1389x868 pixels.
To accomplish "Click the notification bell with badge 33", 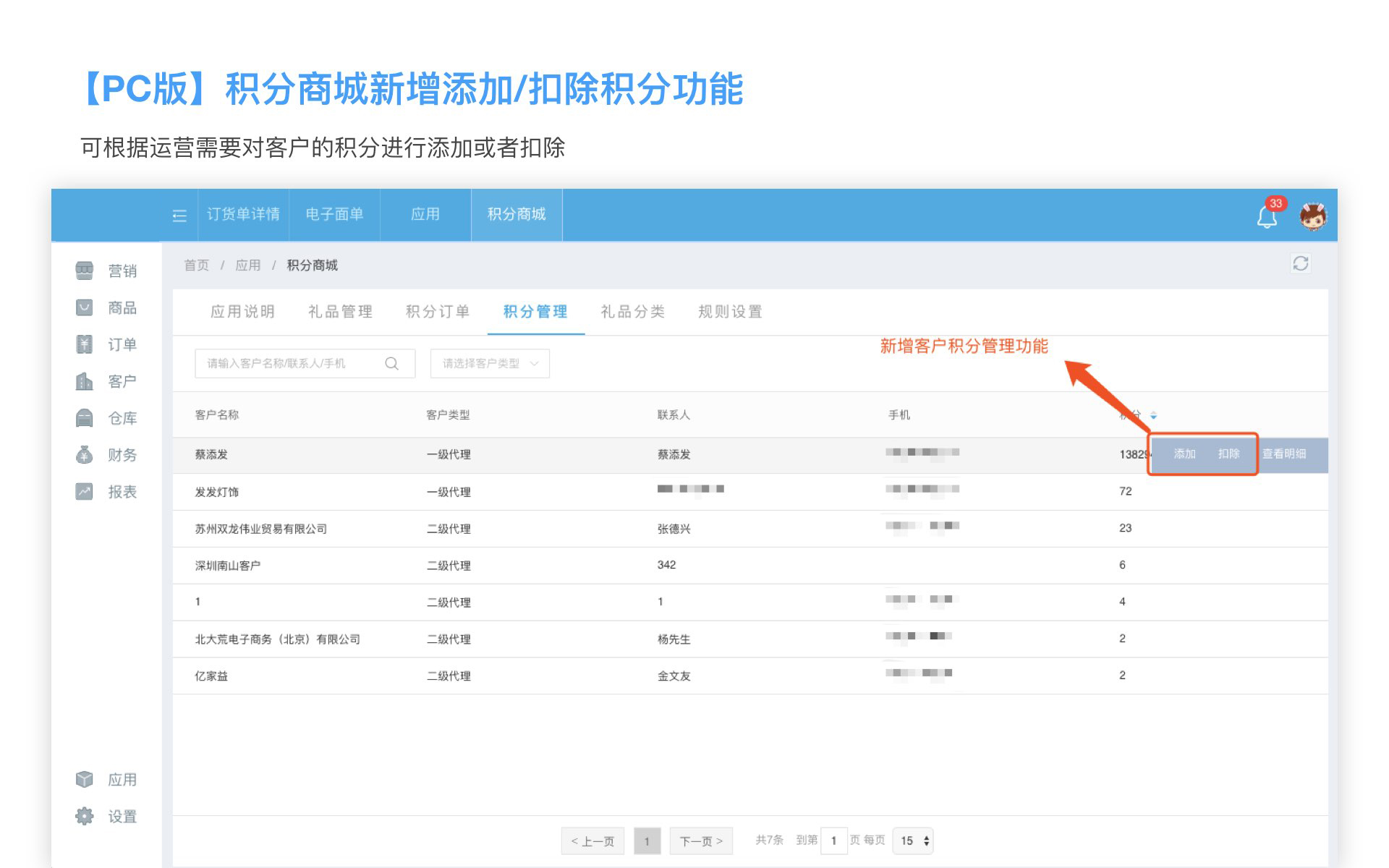I will 1267,216.
